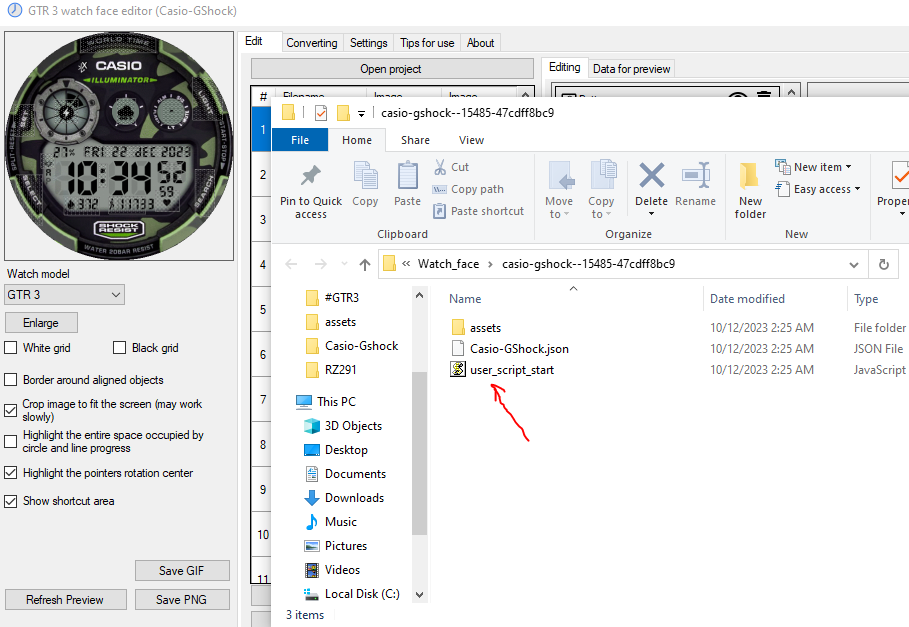Enable Highlight entire space by circle progress
This screenshot has height=627, width=909.
10,442
